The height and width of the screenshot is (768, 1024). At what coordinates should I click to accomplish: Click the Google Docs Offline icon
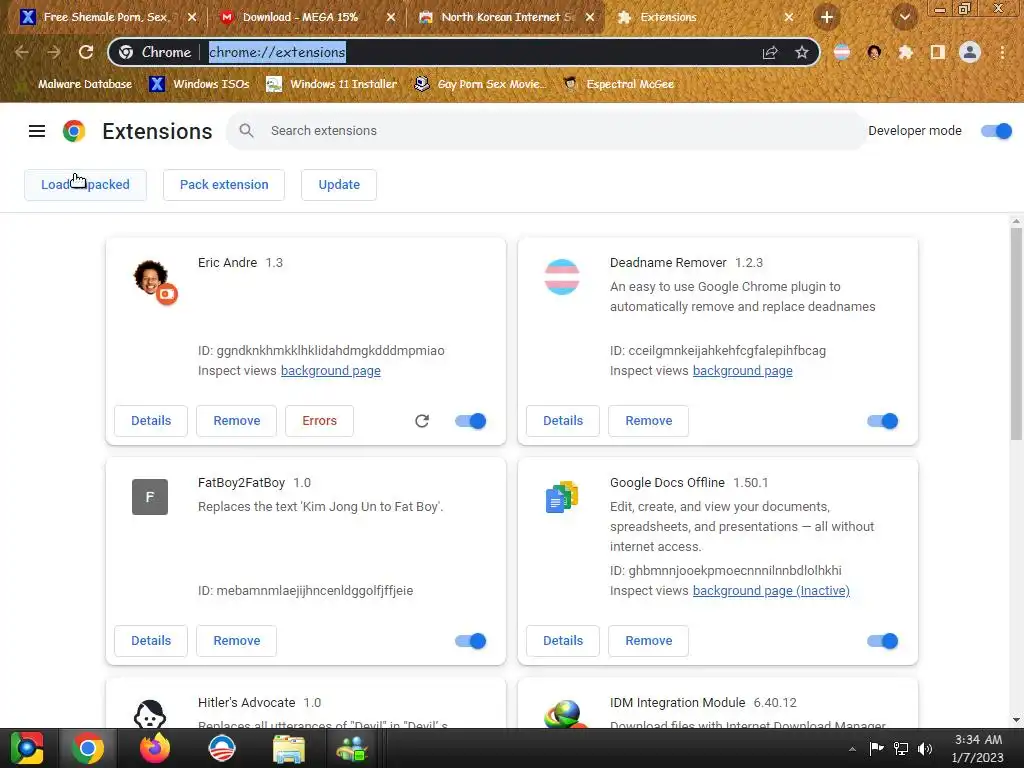point(562,497)
